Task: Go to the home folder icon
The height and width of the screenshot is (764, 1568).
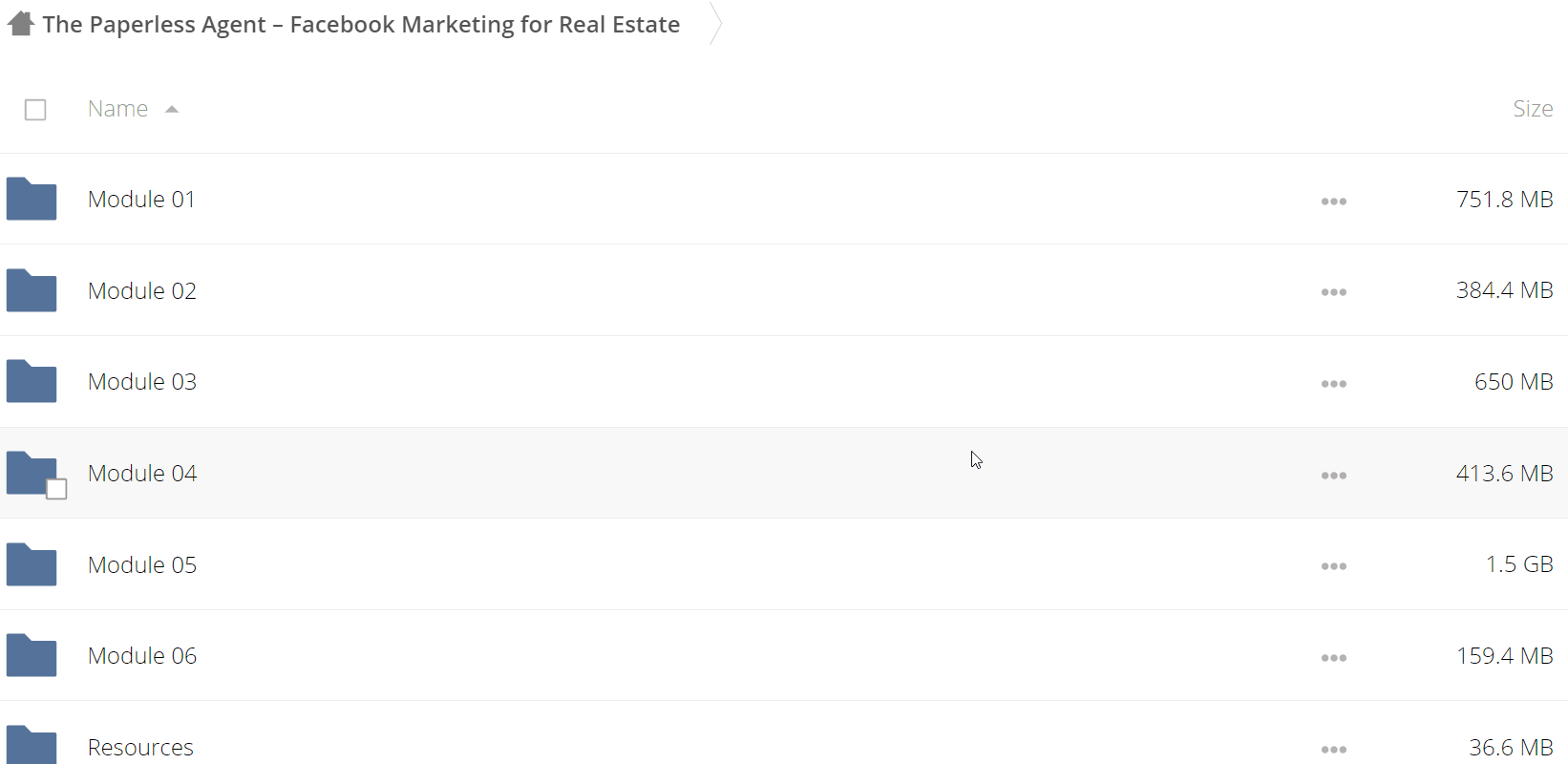Action: pyautogui.click(x=21, y=23)
